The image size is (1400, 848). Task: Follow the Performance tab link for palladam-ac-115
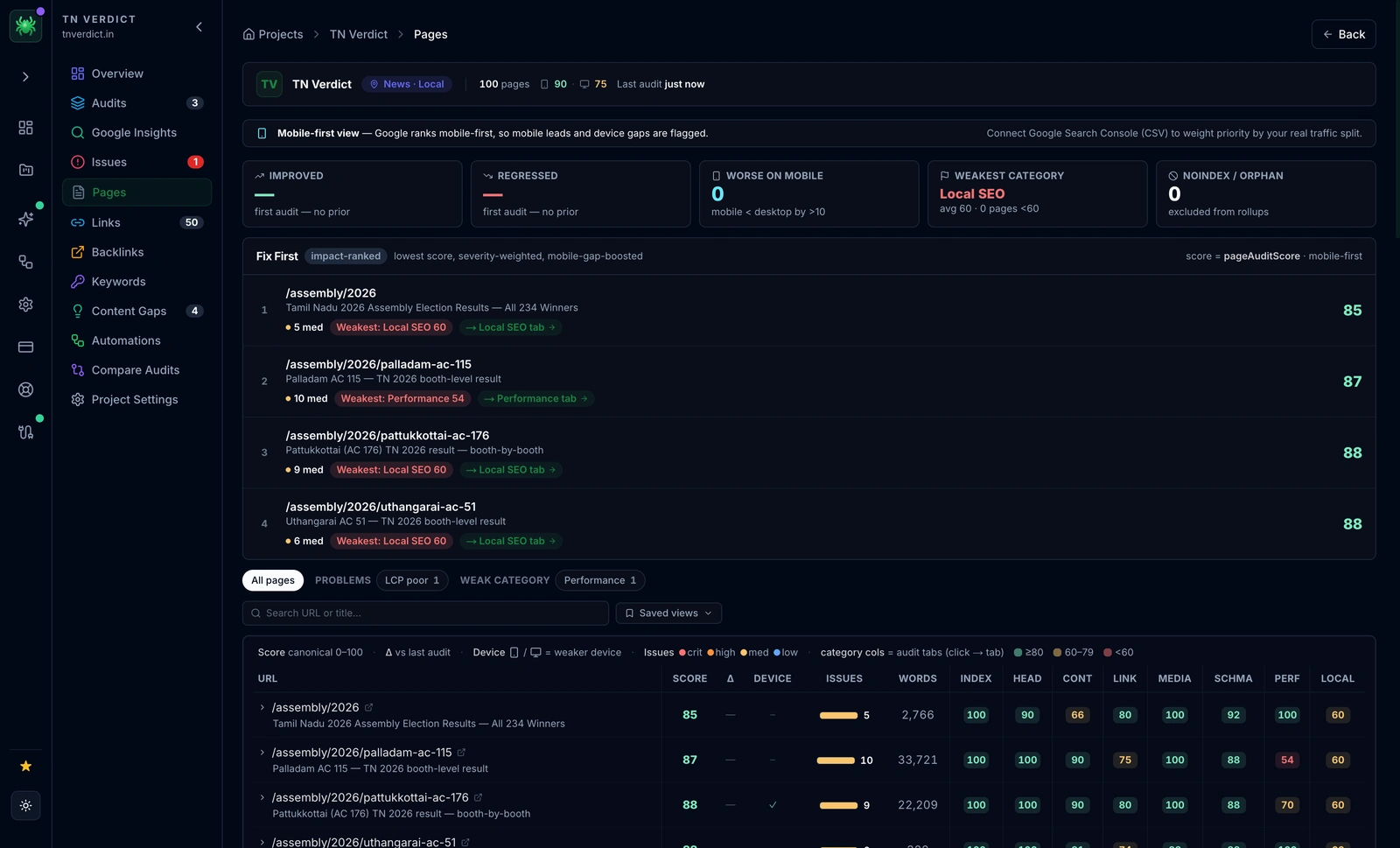coord(535,399)
